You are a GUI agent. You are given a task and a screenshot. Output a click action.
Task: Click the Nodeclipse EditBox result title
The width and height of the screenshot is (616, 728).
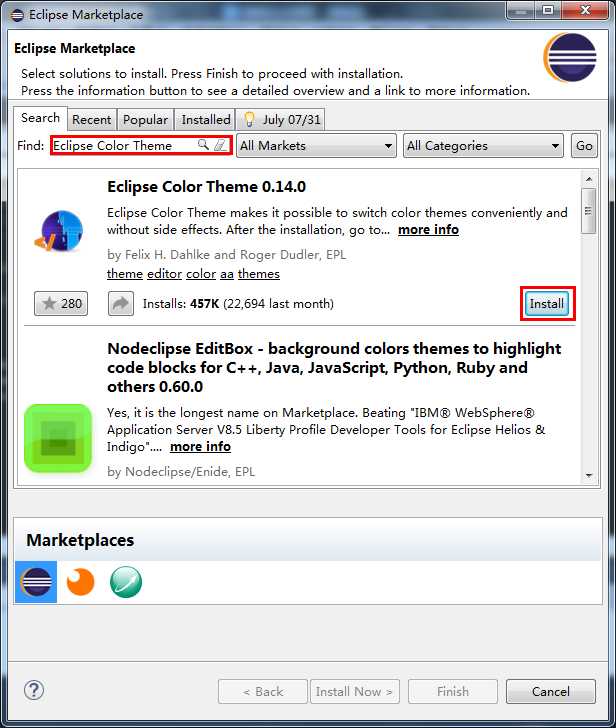[334, 367]
